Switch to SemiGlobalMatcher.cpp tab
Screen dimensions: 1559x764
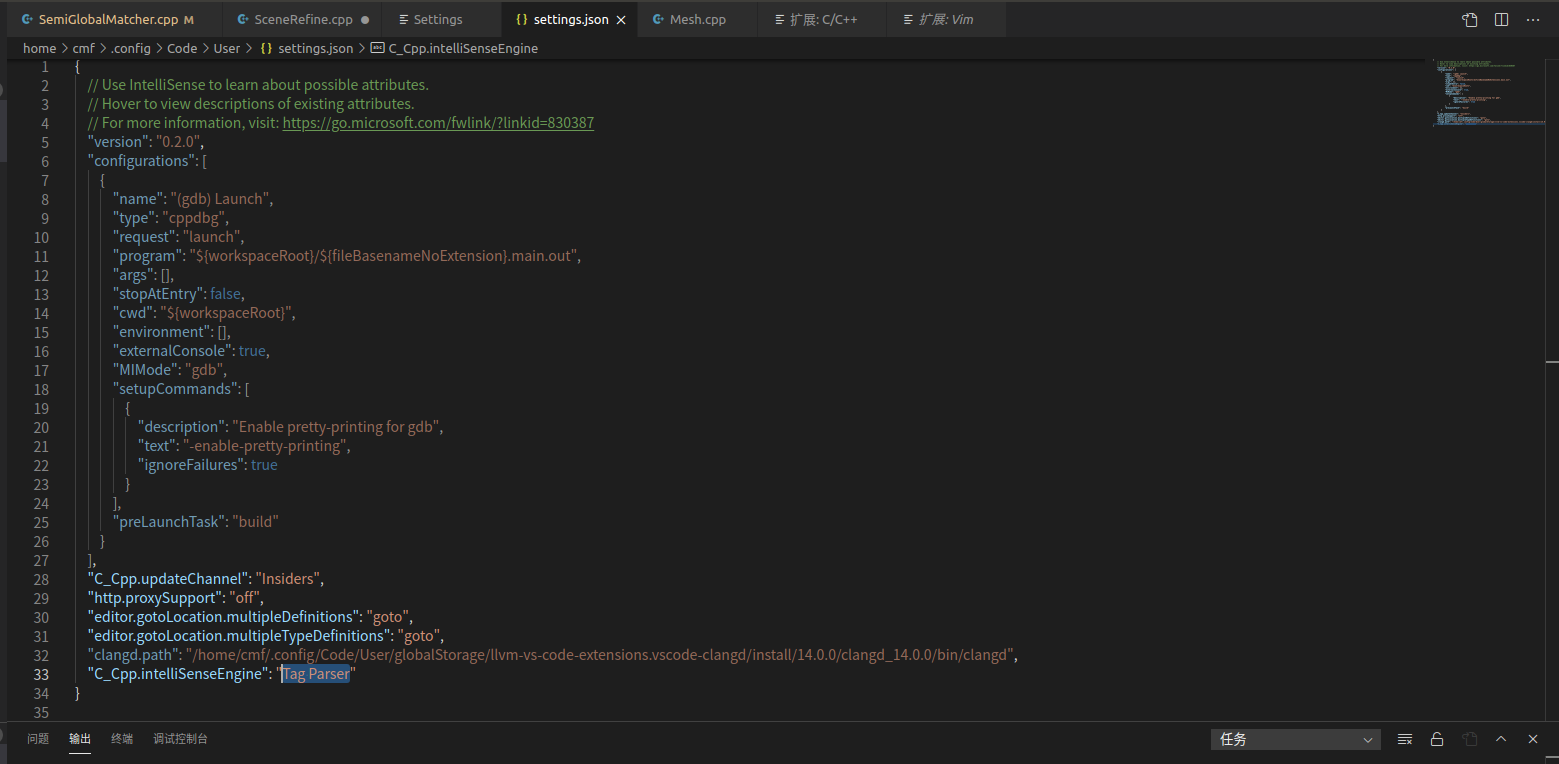(109, 20)
